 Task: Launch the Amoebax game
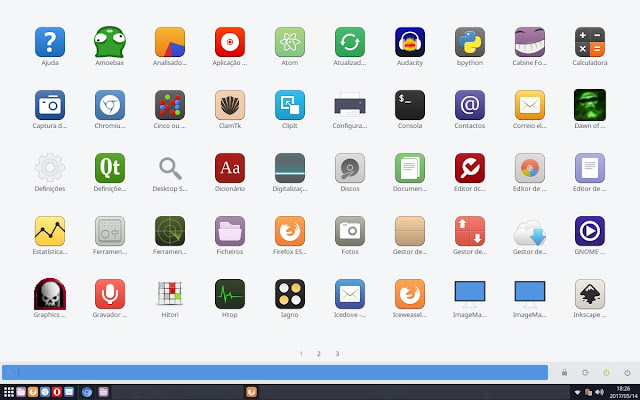(110, 42)
